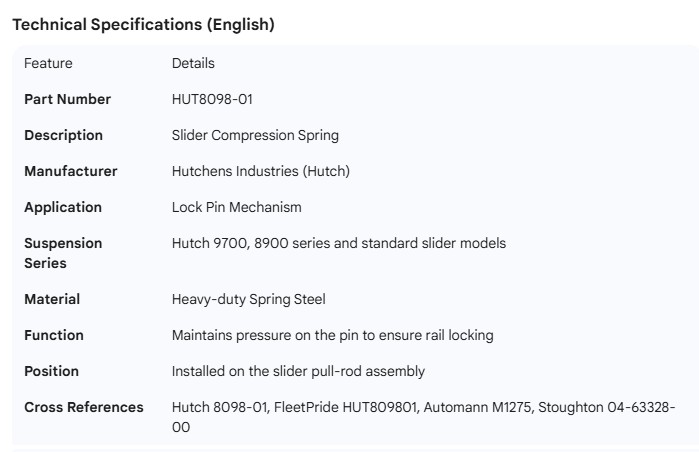Click Hutchens Industries (Hutch) value
The width and height of the screenshot is (699, 452).
260,171
